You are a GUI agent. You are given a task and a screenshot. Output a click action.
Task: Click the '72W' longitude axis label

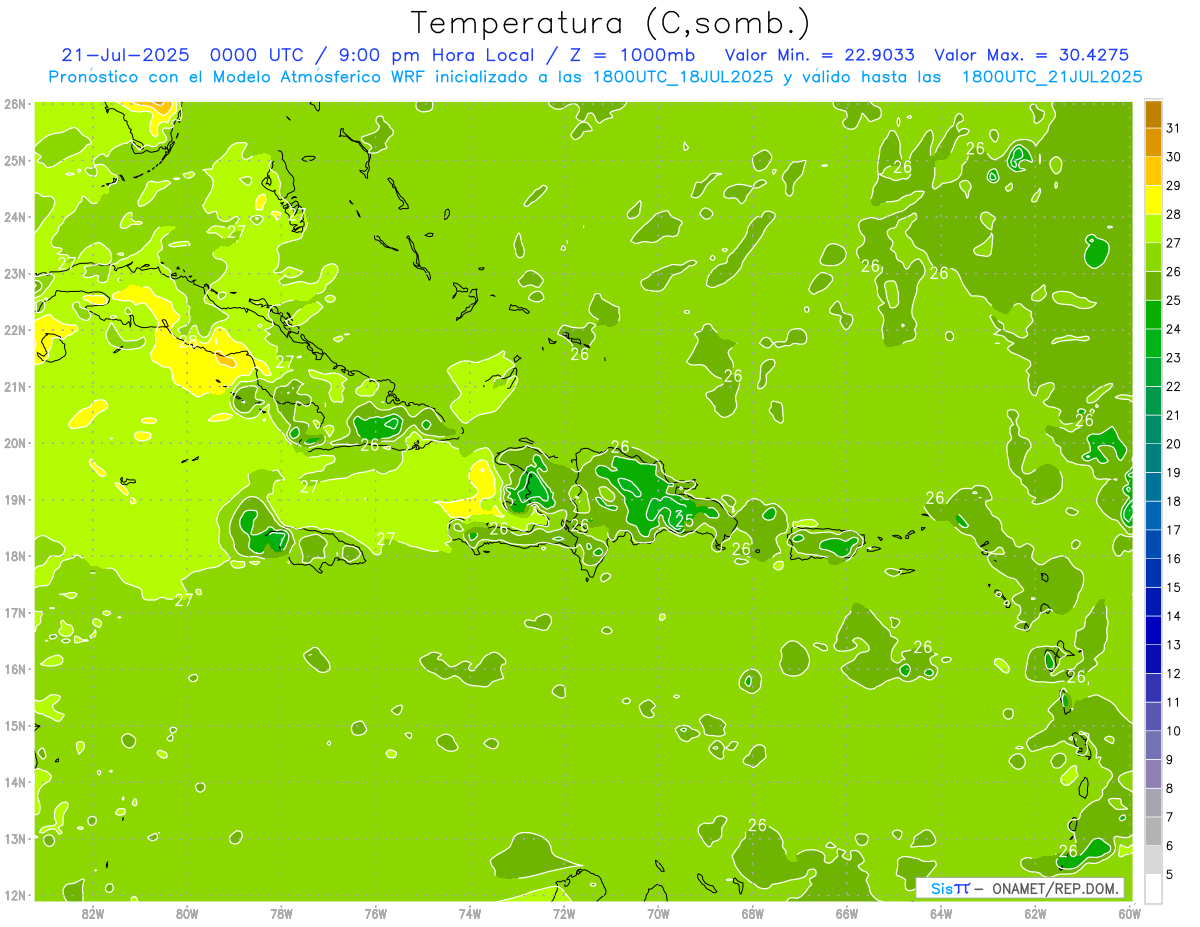(564, 913)
